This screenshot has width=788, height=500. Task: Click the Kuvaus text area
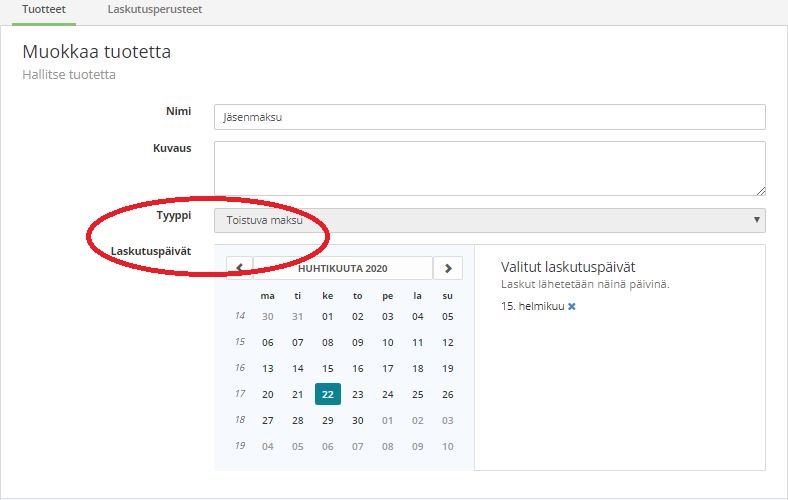coord(489,168)
